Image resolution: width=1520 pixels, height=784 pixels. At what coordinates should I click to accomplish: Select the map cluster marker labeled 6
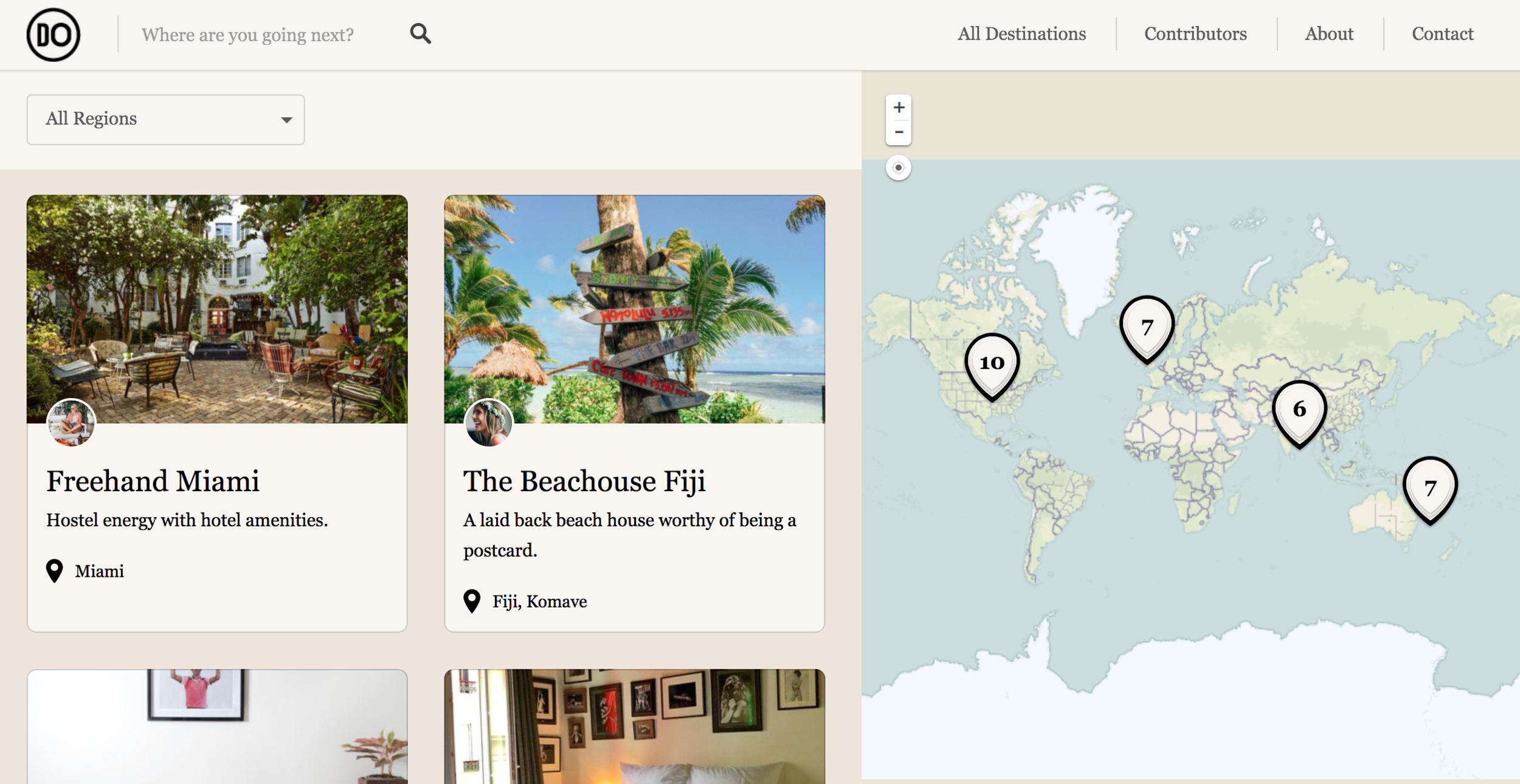pyautogui.click(x=1299, y=414)
